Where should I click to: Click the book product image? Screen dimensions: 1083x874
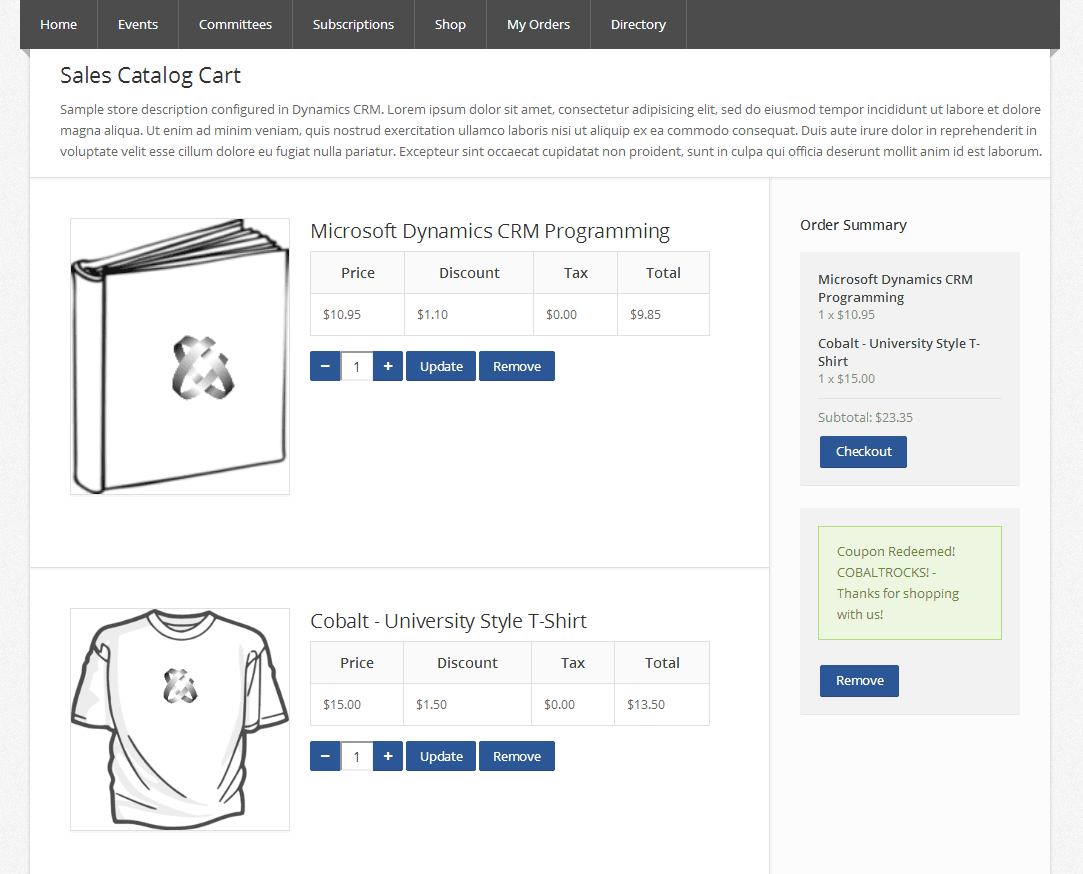[180, 357]
